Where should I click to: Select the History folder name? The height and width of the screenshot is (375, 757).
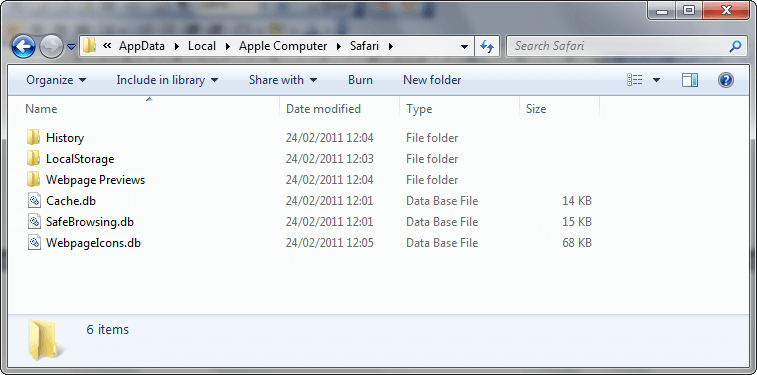pyautogui.click(x=65, y=138)
